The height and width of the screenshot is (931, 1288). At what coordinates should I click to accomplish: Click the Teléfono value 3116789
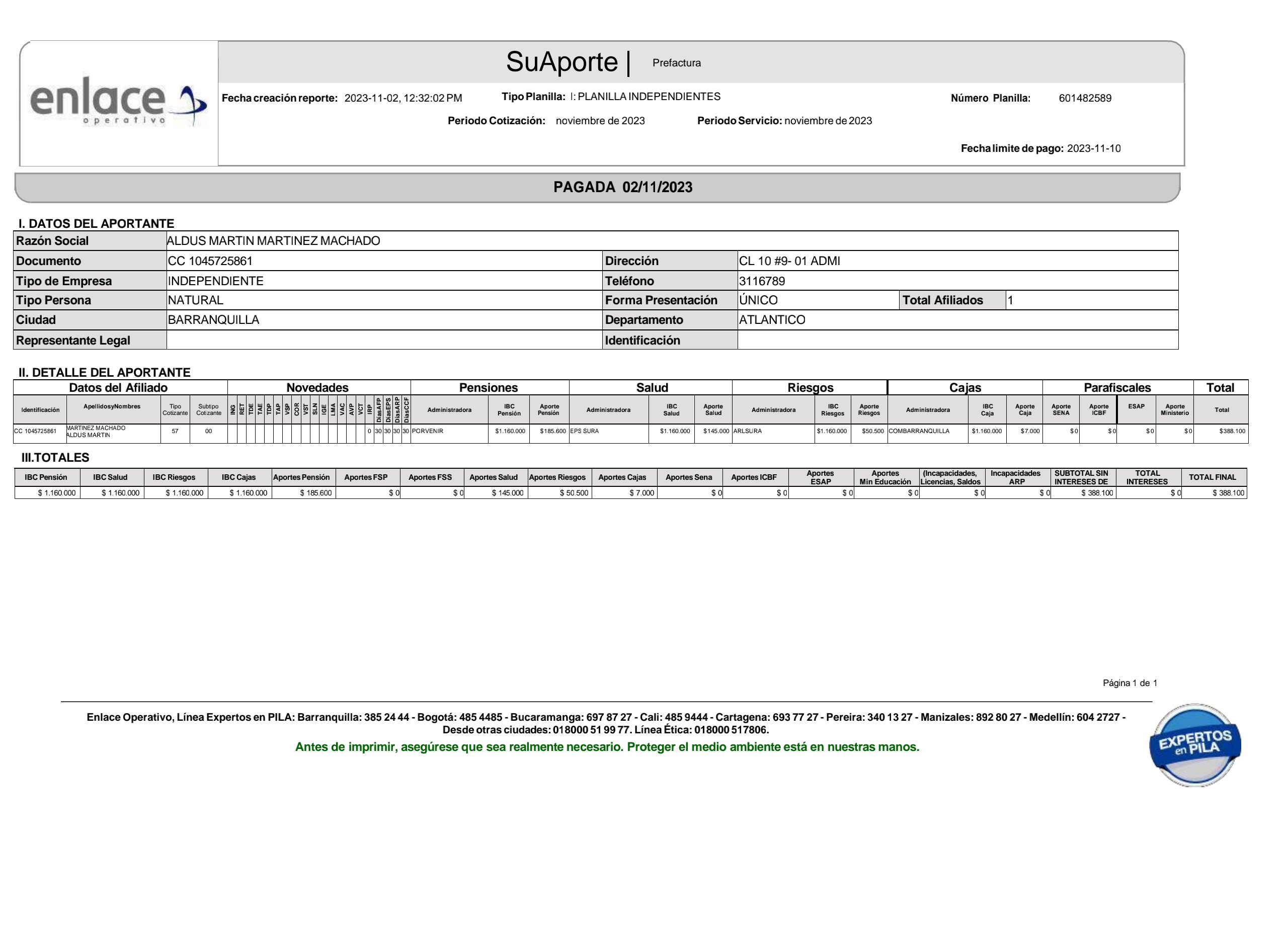coord(762,281)
